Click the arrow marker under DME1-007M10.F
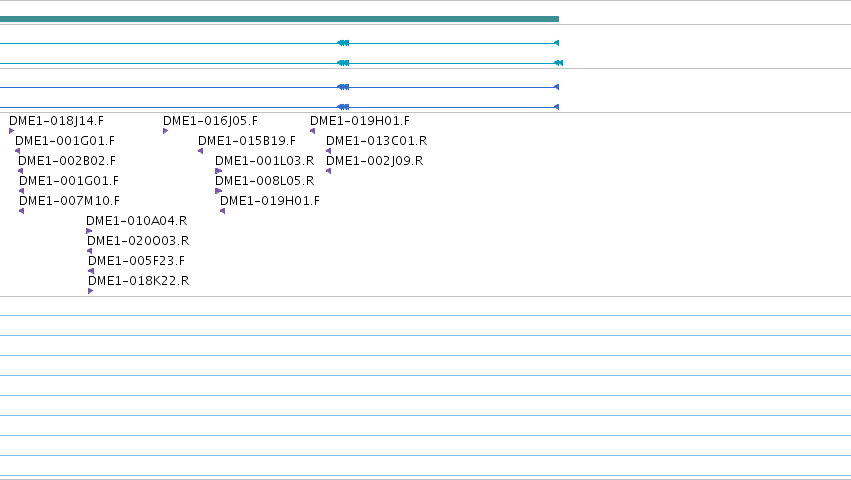The height and width of the screenshot is (480, 851). pyautogui.click(x=22, y=211)
